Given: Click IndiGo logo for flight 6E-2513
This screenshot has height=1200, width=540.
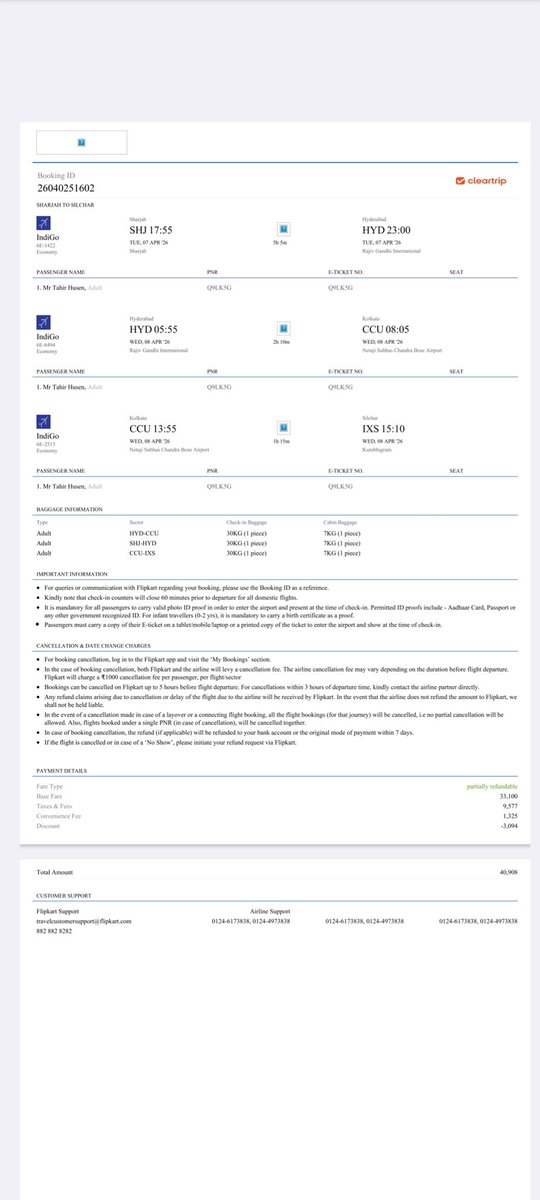Looking at the screenshot, I should tap(43, 422).
